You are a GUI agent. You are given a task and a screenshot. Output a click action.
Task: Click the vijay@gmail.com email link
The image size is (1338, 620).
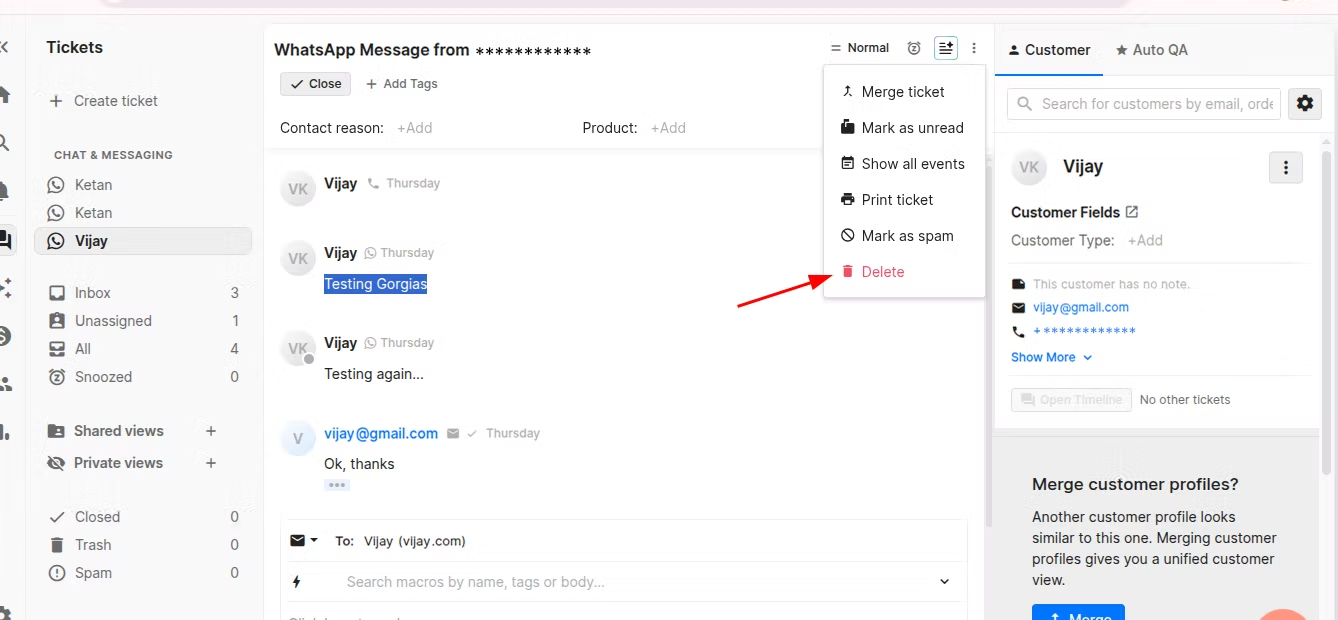tap(1081, 308)
